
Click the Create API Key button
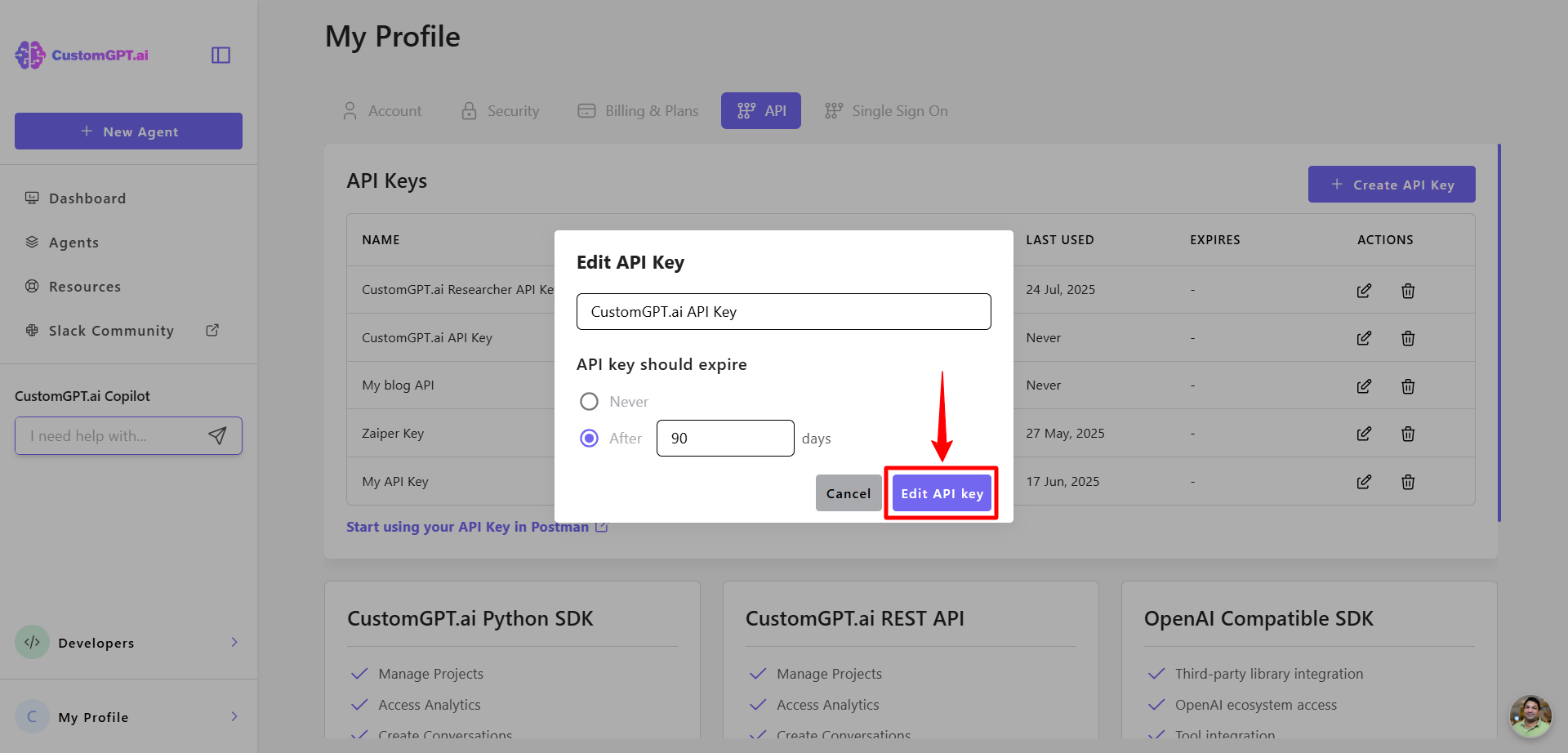pos(1392,185)
